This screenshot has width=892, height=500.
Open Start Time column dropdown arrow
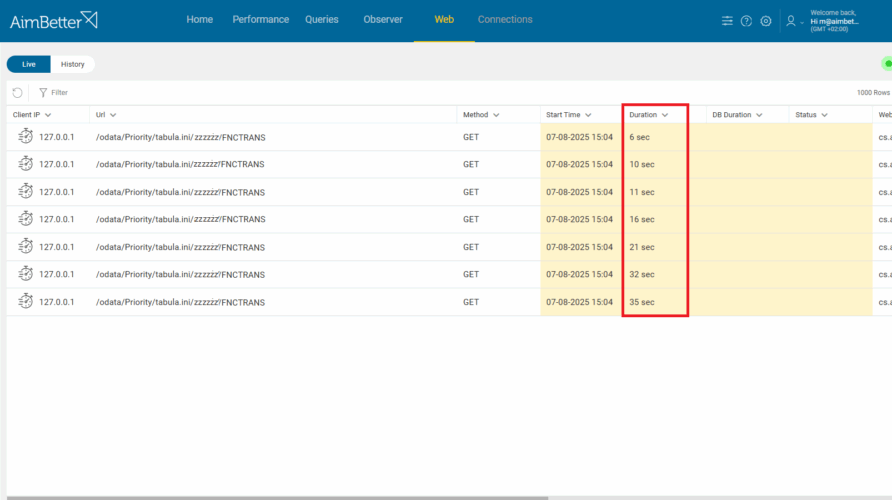click(588, 115)
